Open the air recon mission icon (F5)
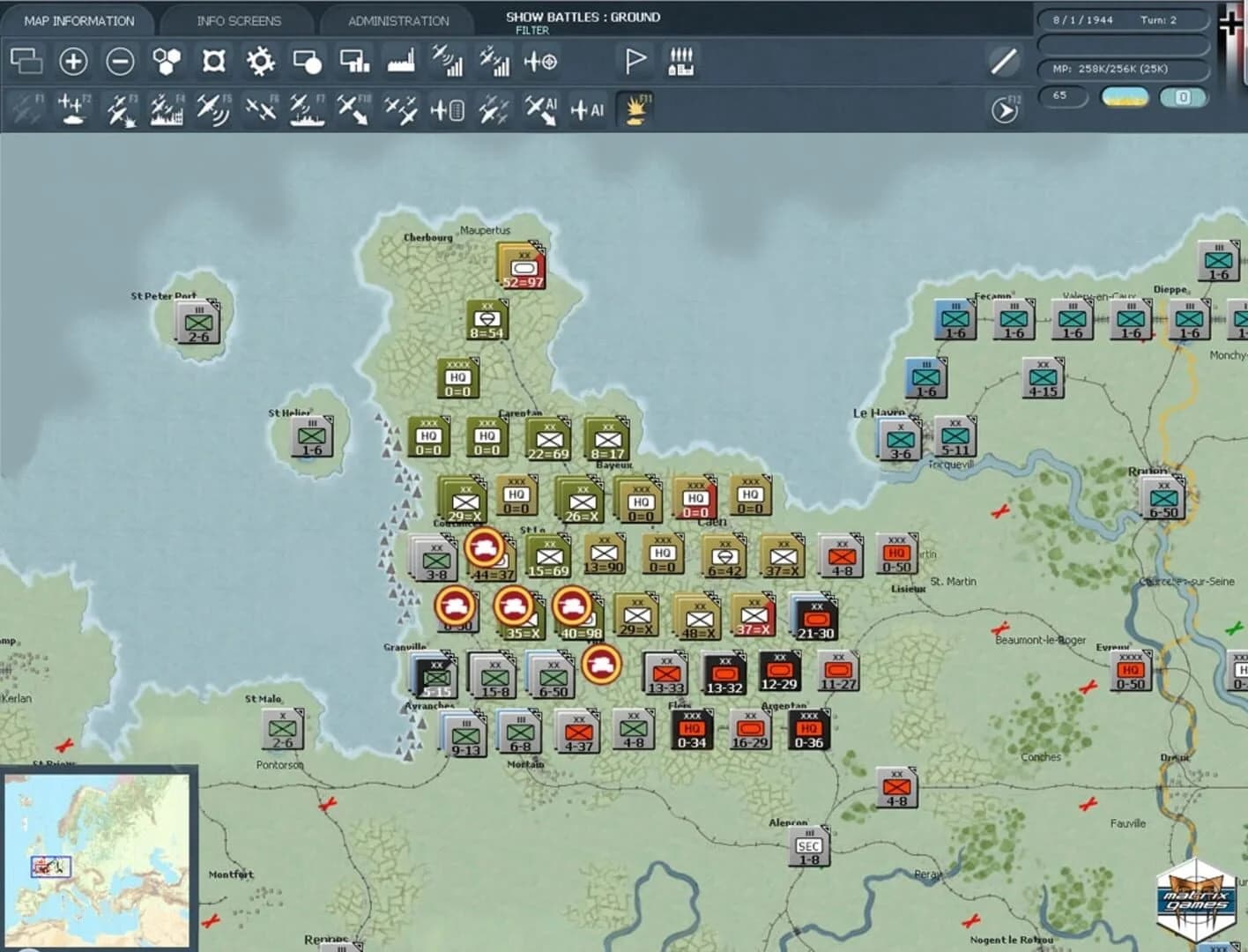The width and height of the screenshot is (1248, 952). pyautogui.click(x=213, y=110)
